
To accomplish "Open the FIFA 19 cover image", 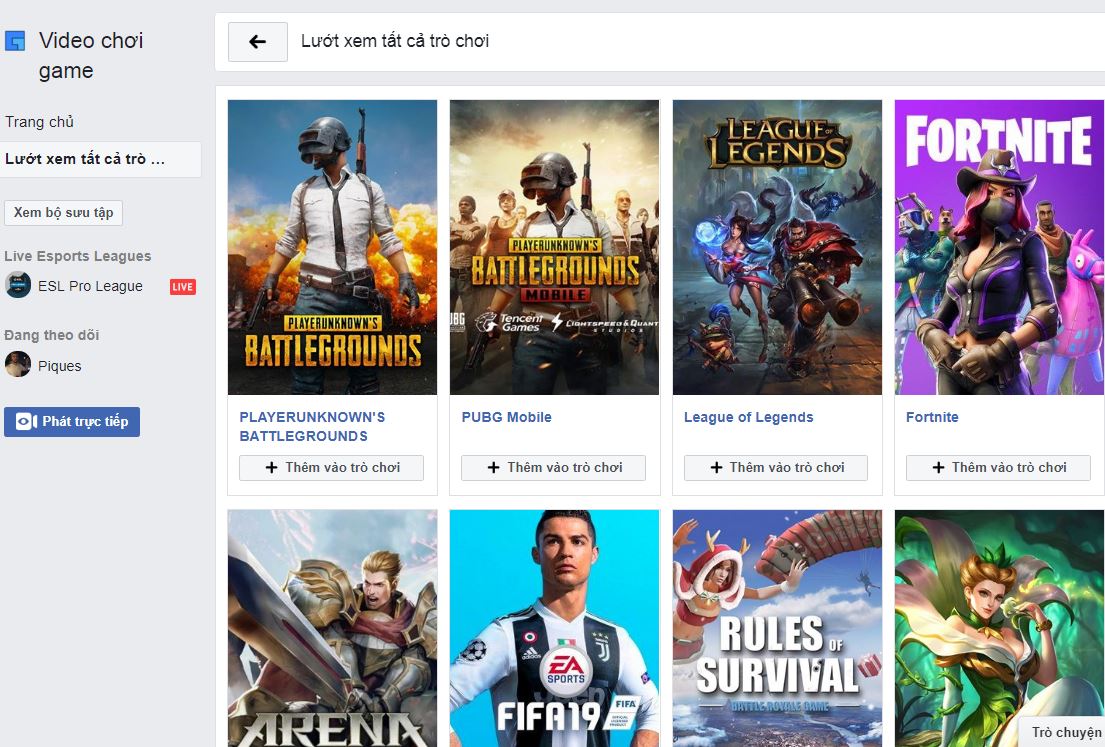I will click(555, 629).
